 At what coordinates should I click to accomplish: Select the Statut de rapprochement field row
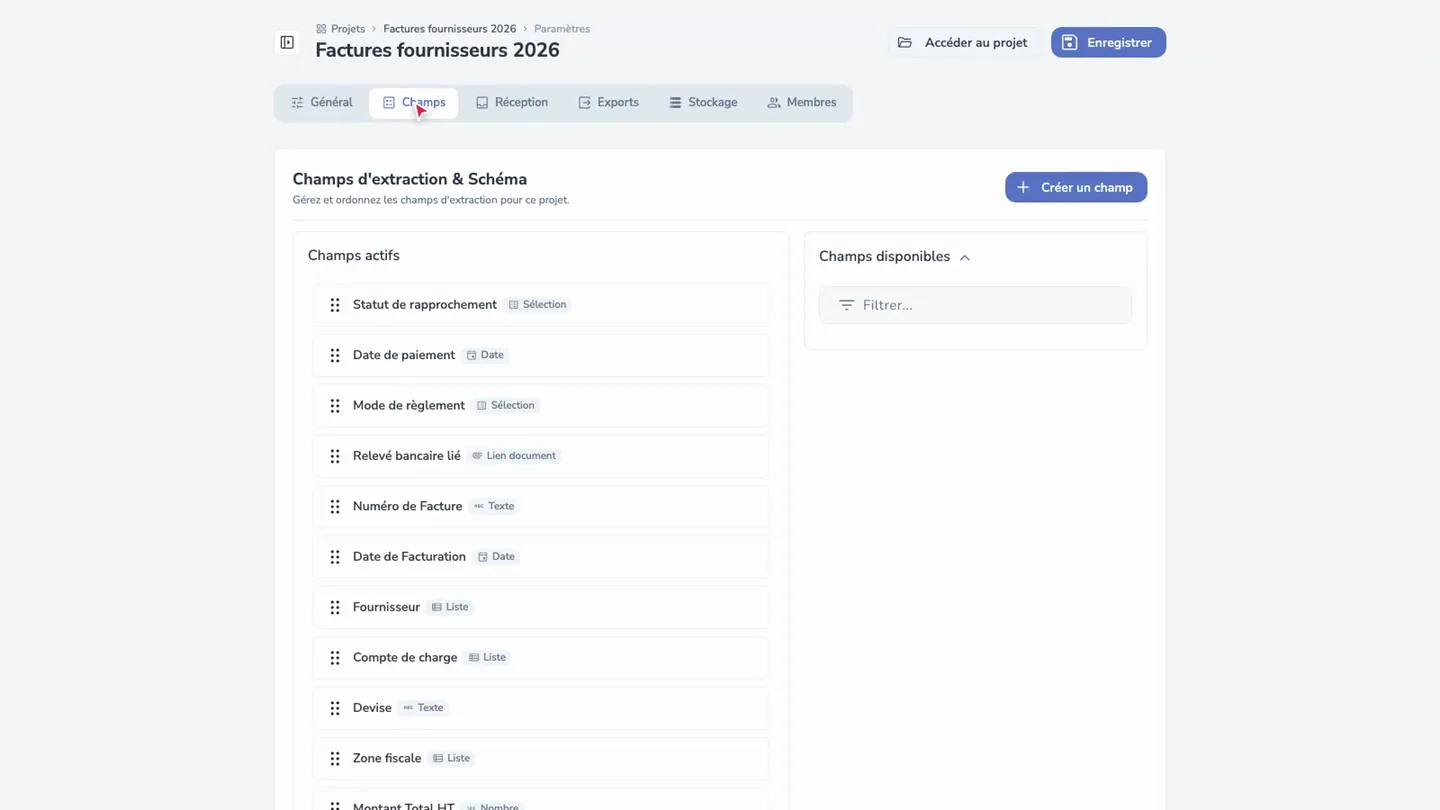tap(541, 305)
